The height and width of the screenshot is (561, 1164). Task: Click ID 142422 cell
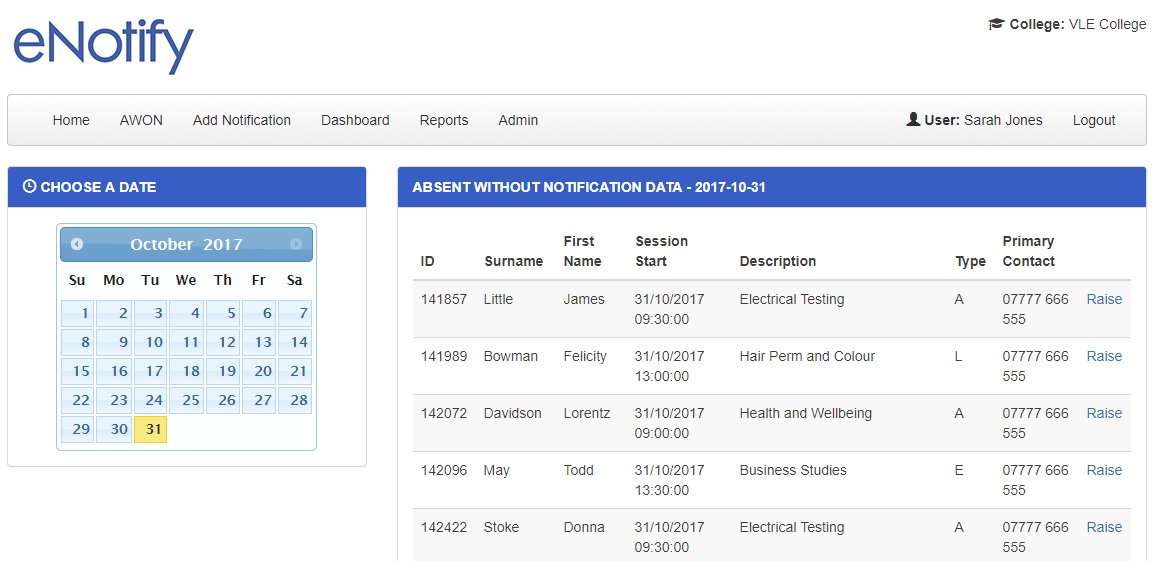click(x=444, y=527)
